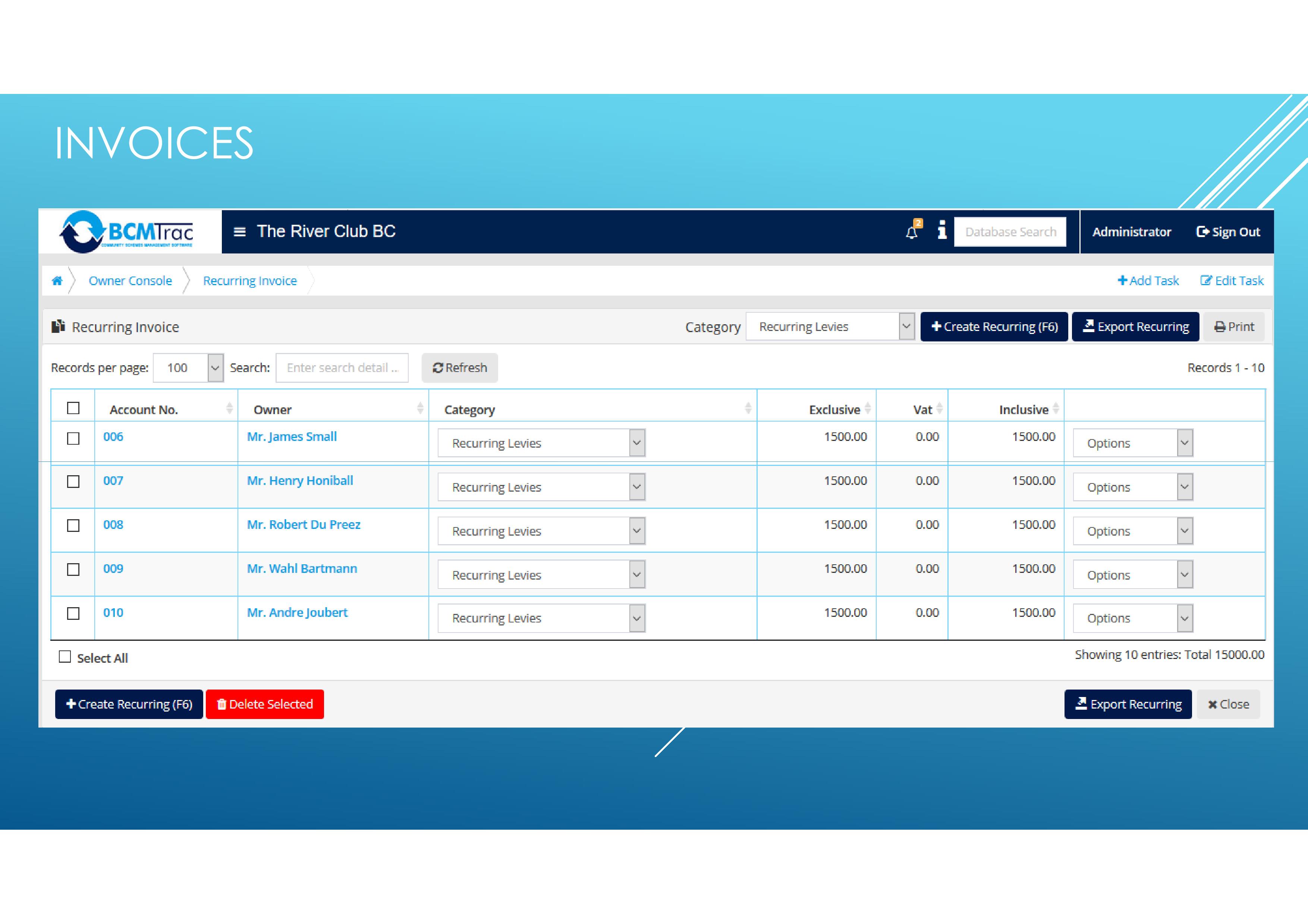Click 'Records 1 - 10' text
Image resolution: width=1308 pixels, height=924 pixels.
click(x=1226, y=368)
